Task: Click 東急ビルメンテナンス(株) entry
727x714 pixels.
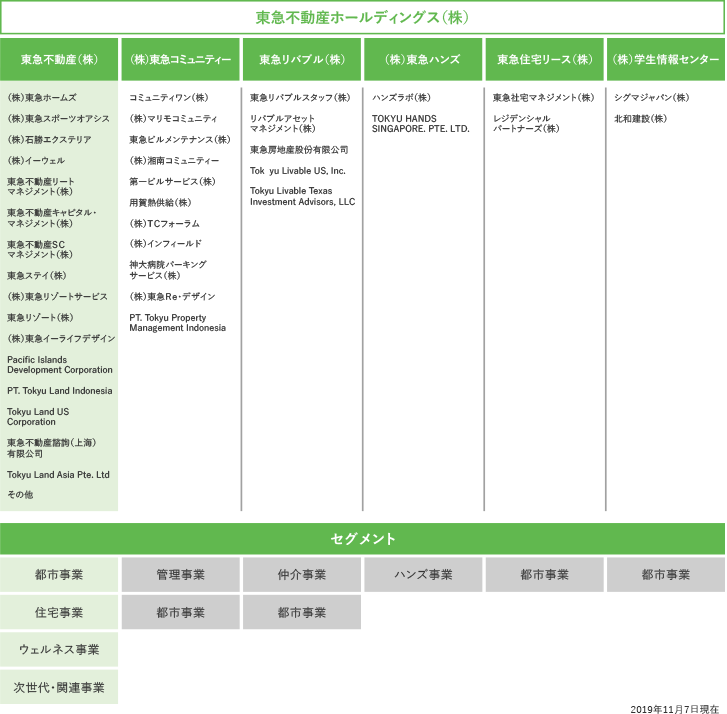Action: point(180,140)
